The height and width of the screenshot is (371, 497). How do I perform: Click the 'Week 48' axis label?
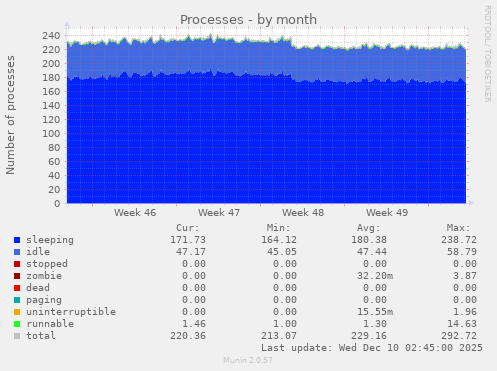(x=303, y=213)
